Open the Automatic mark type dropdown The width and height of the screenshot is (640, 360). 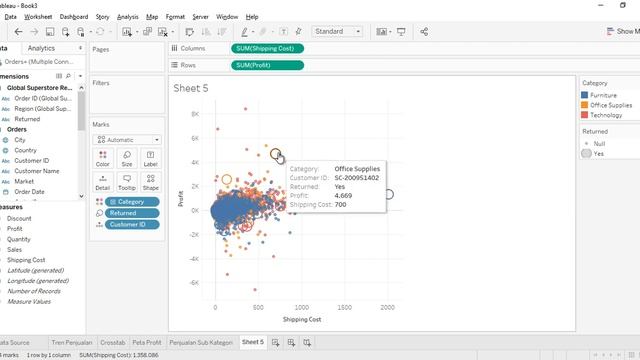[x=127, y=140]
